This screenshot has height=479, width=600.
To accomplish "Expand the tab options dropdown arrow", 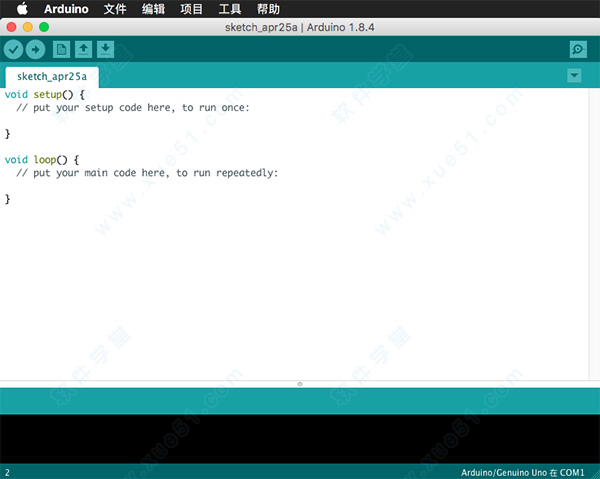I will click(574, 75).
